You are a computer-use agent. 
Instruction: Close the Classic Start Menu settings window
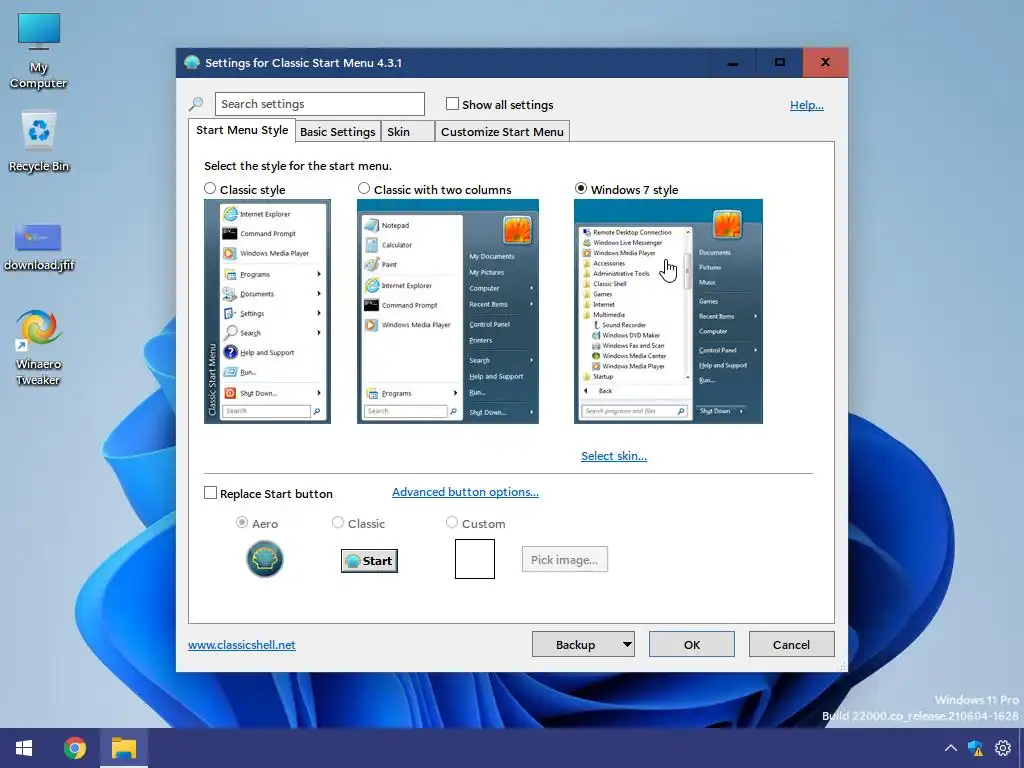click(x=825, y=63)
